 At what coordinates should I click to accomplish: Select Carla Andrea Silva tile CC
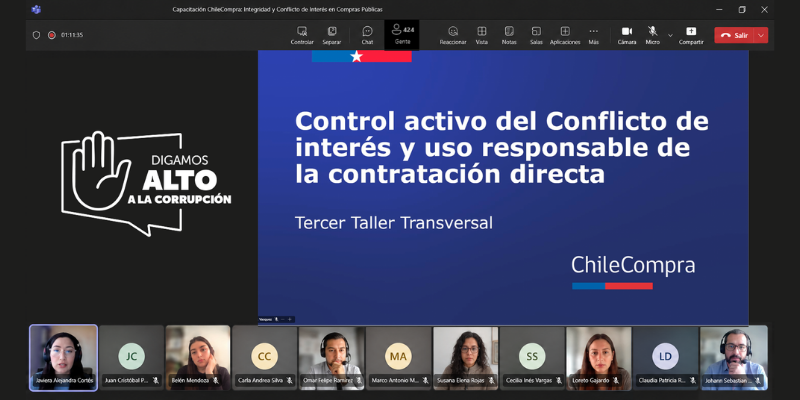click(x=264, y=358)
